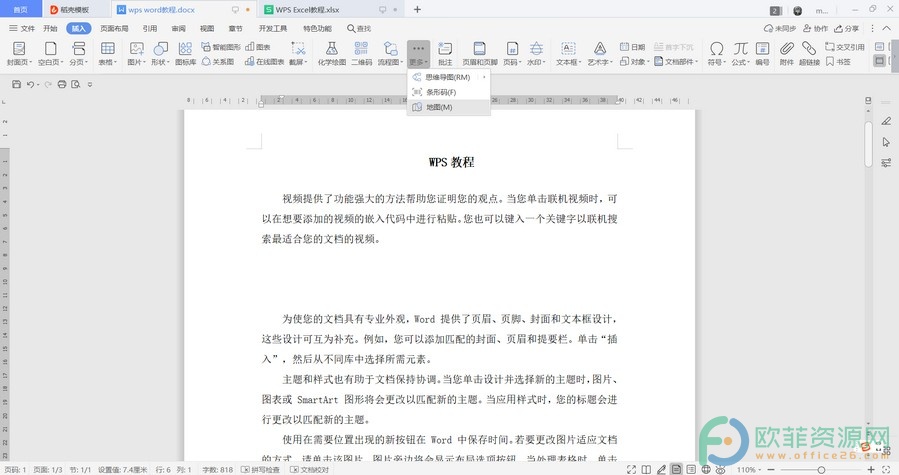899x475 pixels.
Task: Zoom in with the plus button
Action: pos(871,469)
